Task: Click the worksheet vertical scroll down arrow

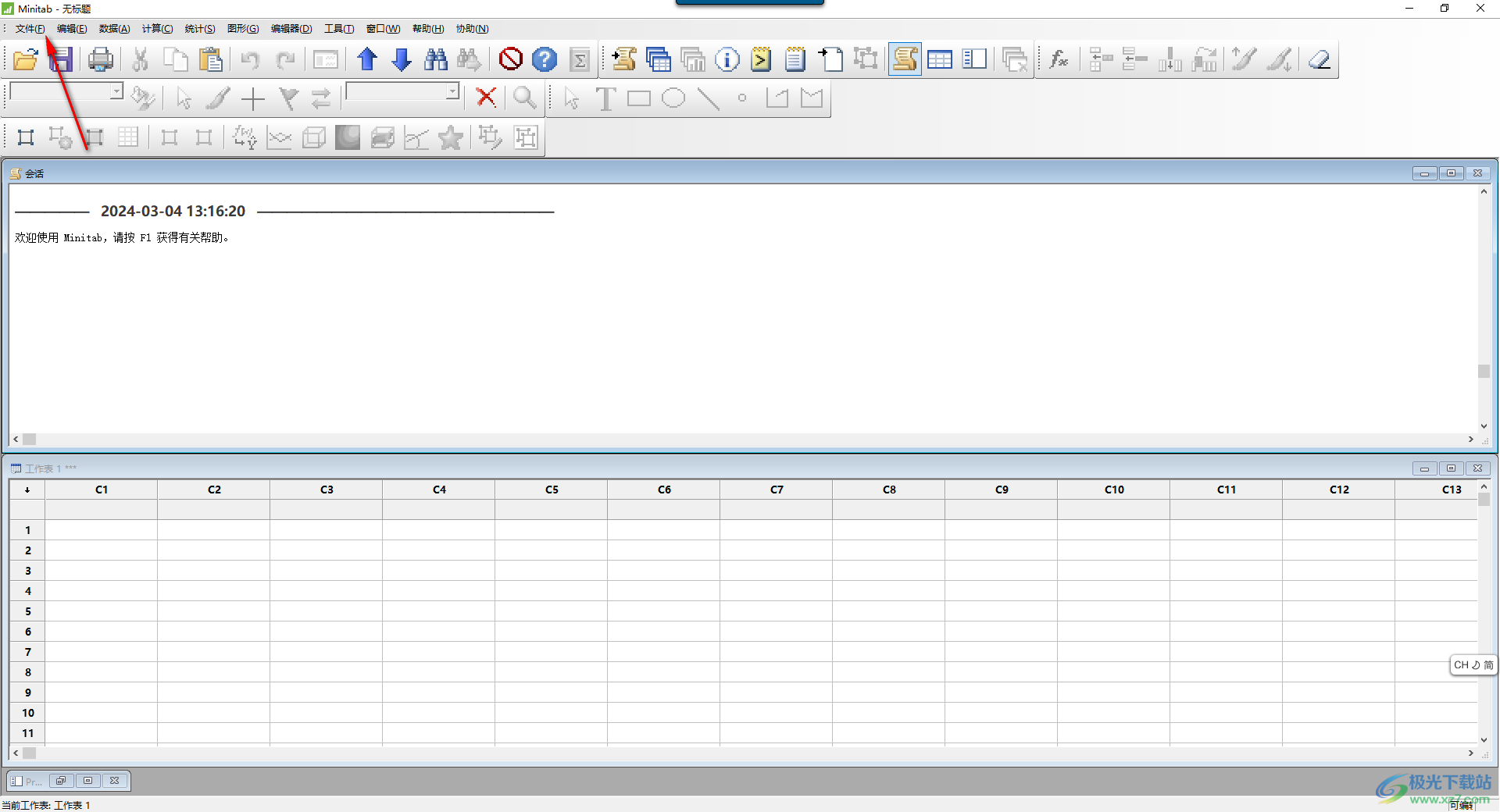Action: click(1484, 740)
